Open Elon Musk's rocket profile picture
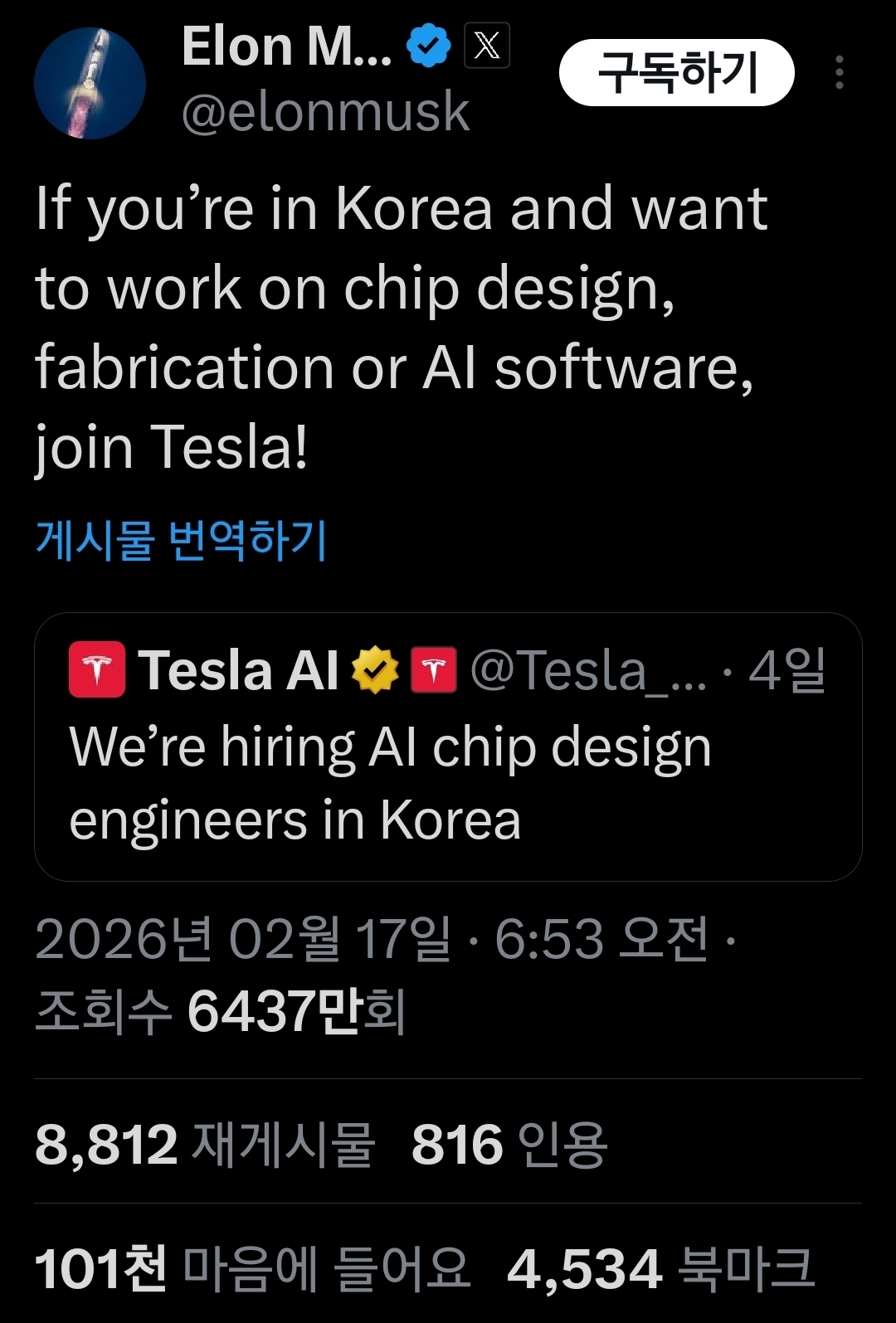 coord(90,83)
